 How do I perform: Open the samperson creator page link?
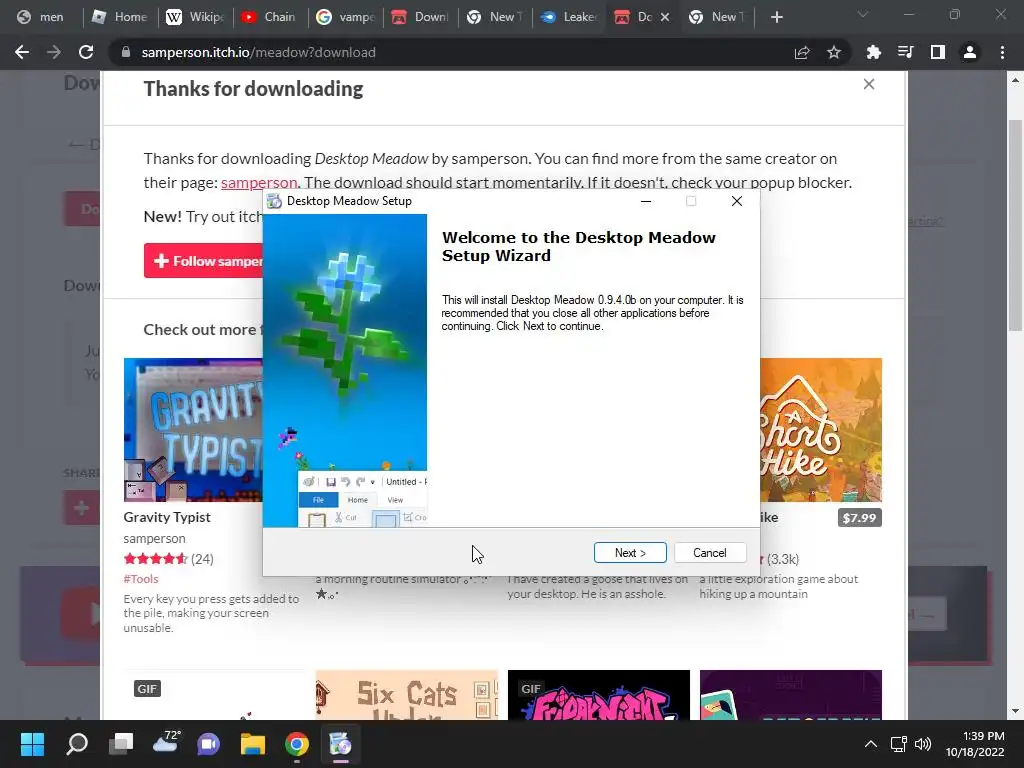click(259, 182)
